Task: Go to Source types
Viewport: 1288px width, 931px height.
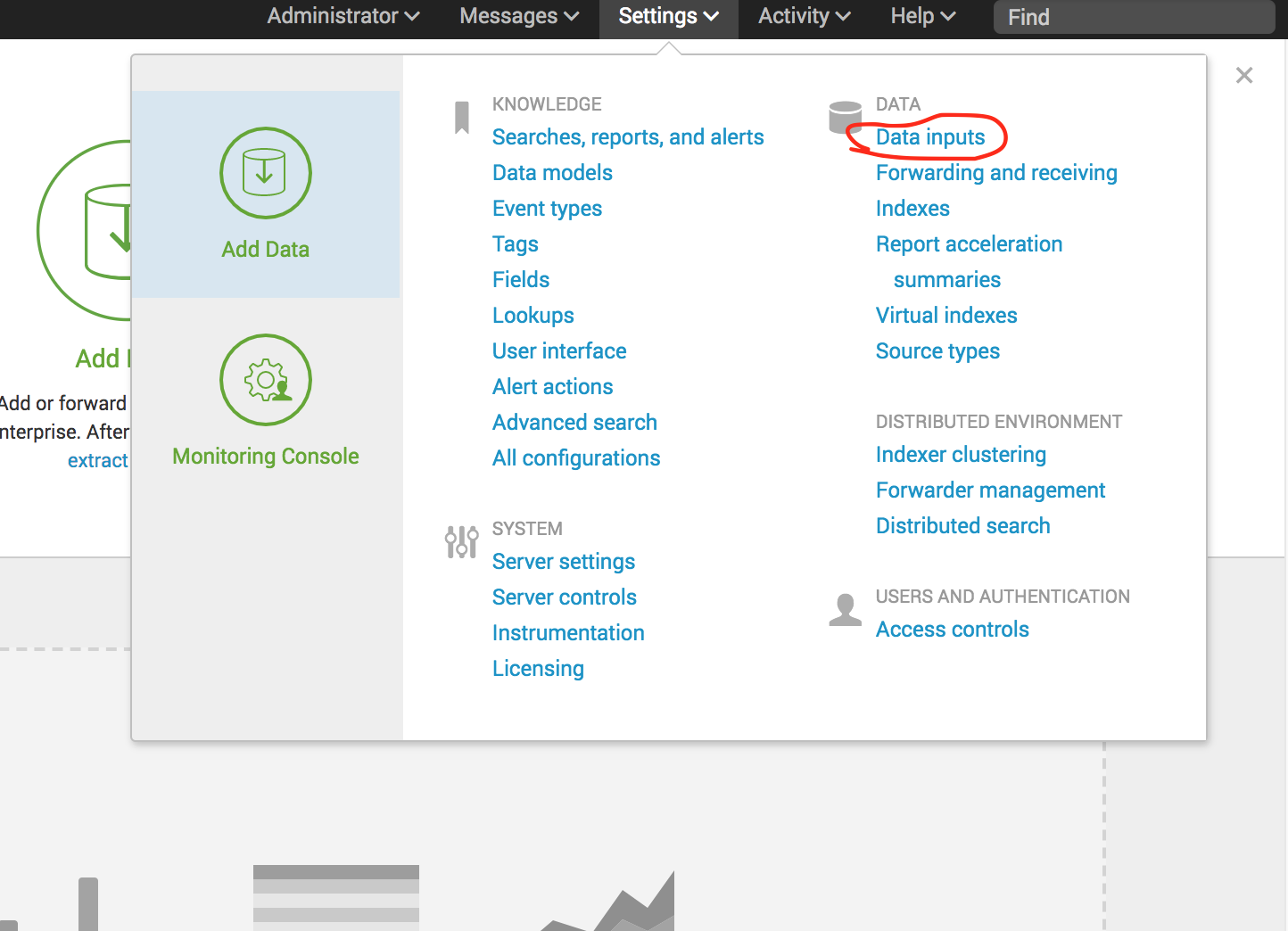Action: click(x=937, y=351)
